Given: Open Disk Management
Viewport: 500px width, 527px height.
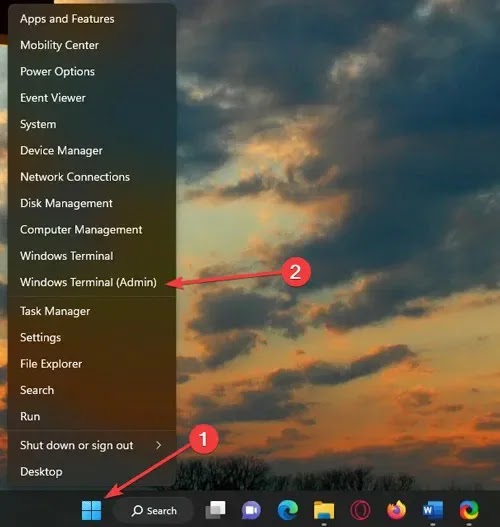Looking at the screenshot, I should [x=91, y=203].
